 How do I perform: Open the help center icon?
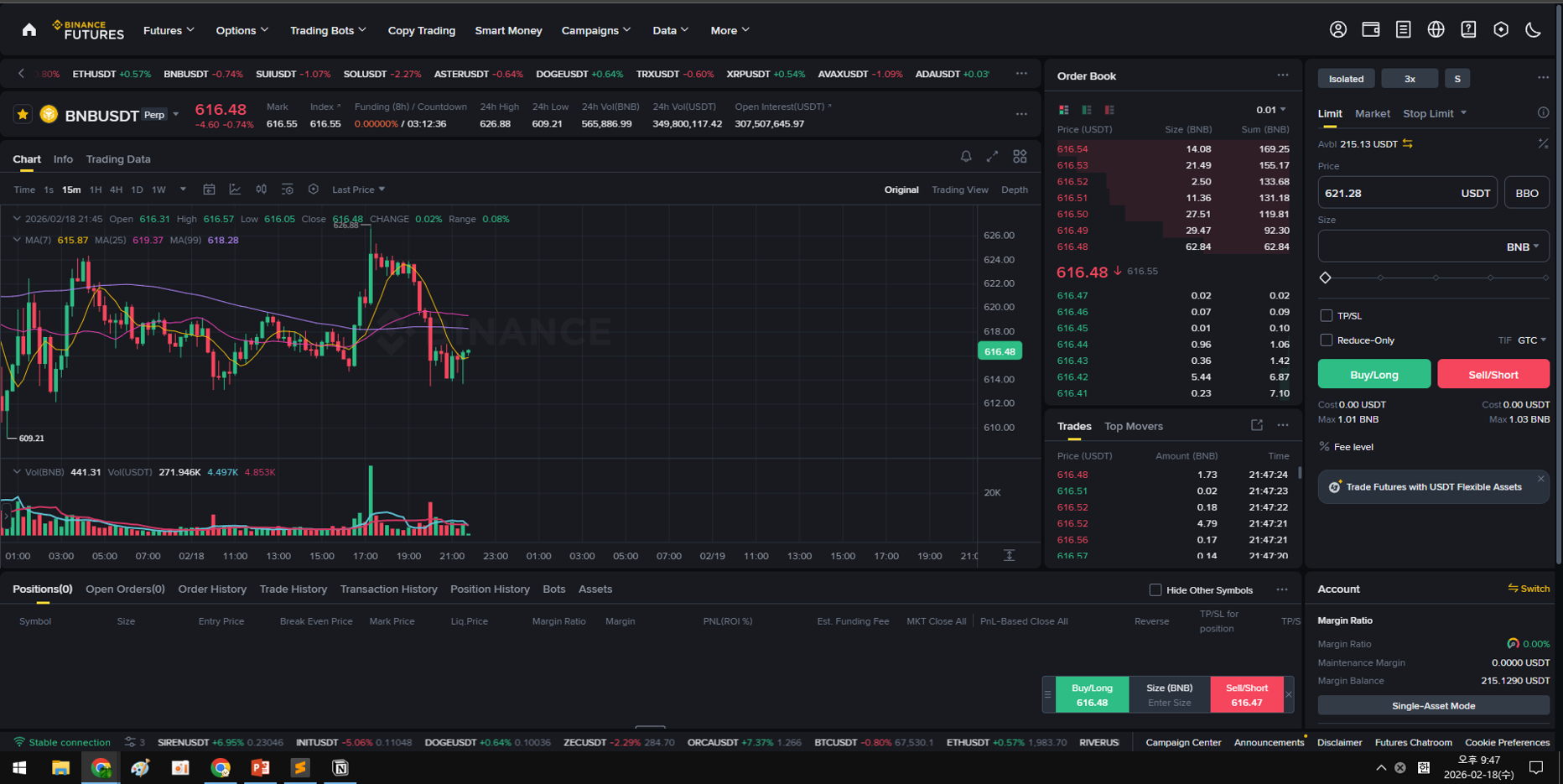click(1468, 29)
